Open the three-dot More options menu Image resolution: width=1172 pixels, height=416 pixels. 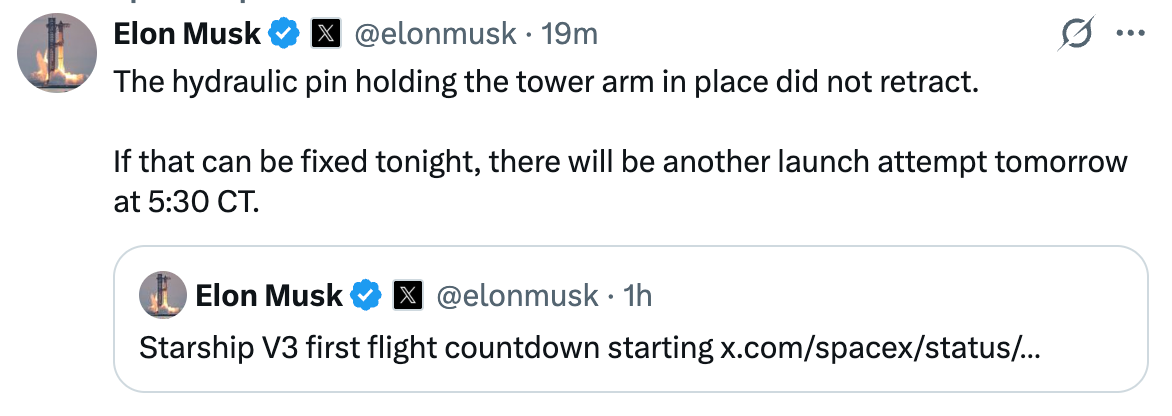(1130, 34)
